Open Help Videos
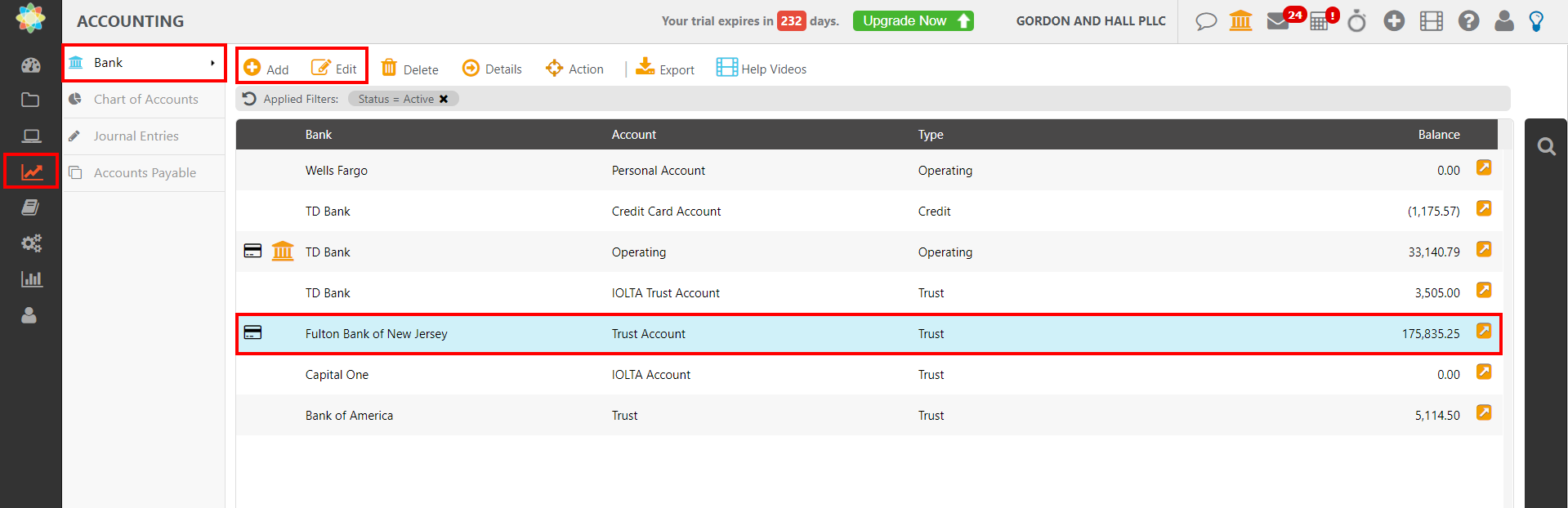Image resolution: width=1568 pixels, height=508 pixels. [x=762, y=69]
